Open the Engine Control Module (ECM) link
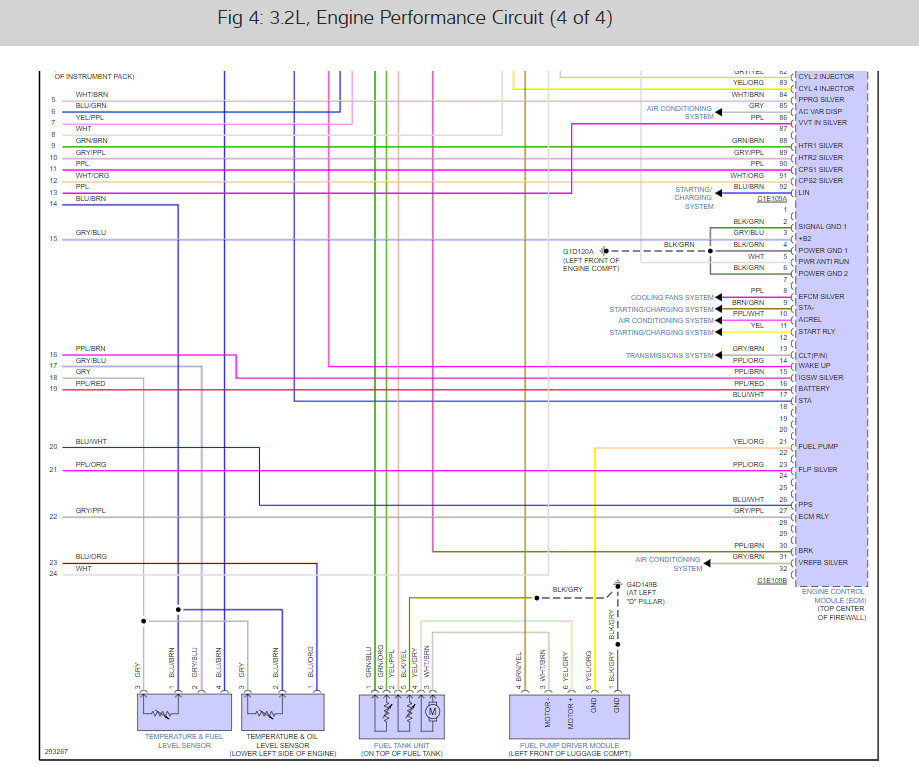The image size is (919, 767). coord(833,596)
